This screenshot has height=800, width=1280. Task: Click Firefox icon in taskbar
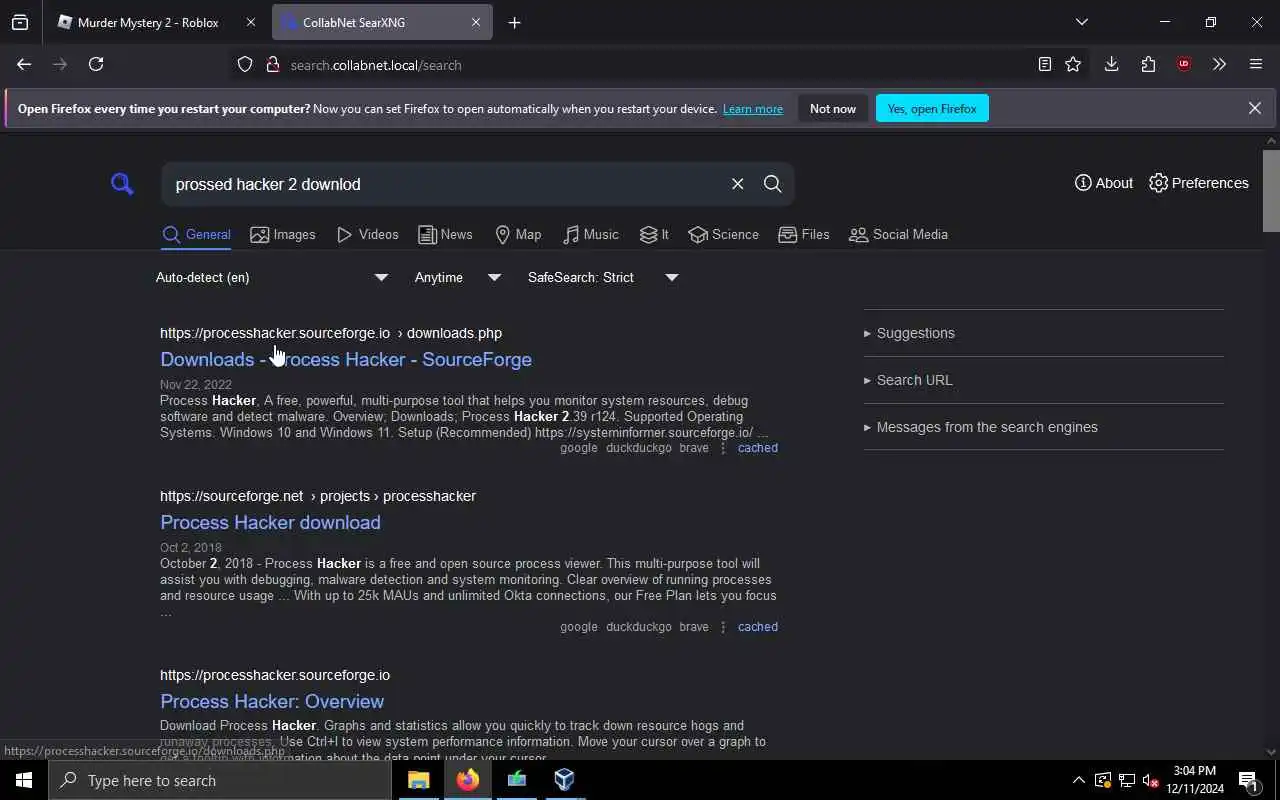point(468,780)
